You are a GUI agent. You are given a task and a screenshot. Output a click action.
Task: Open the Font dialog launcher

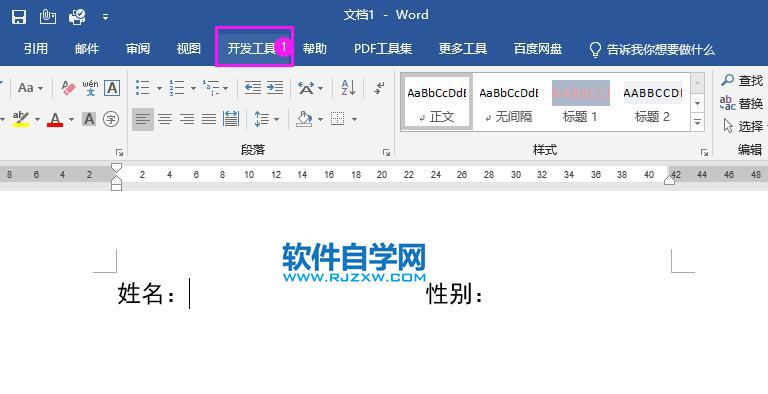(x=119, y=152)
